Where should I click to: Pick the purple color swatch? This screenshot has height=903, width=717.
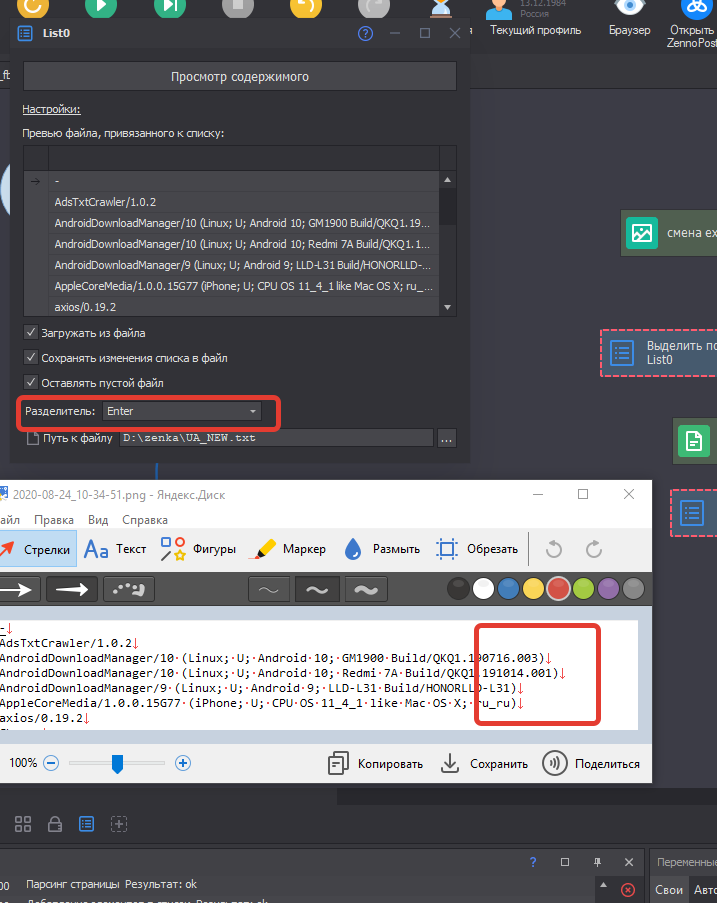[608, 589]
